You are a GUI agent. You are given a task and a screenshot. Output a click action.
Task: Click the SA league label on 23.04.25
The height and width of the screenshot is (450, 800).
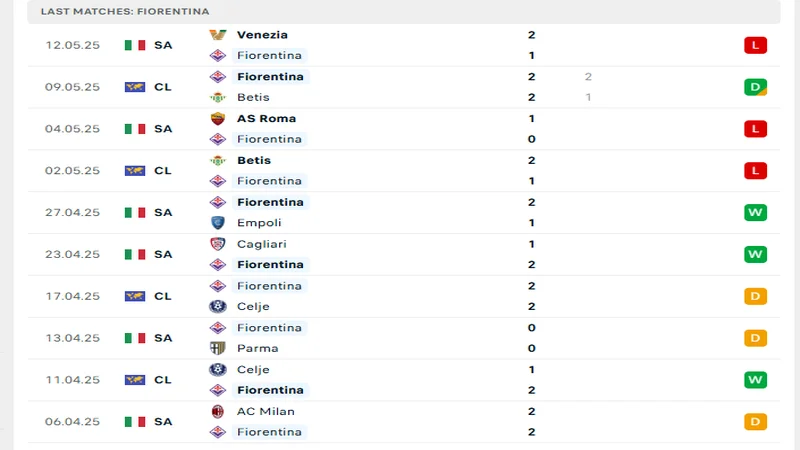(x=163, y=254)
